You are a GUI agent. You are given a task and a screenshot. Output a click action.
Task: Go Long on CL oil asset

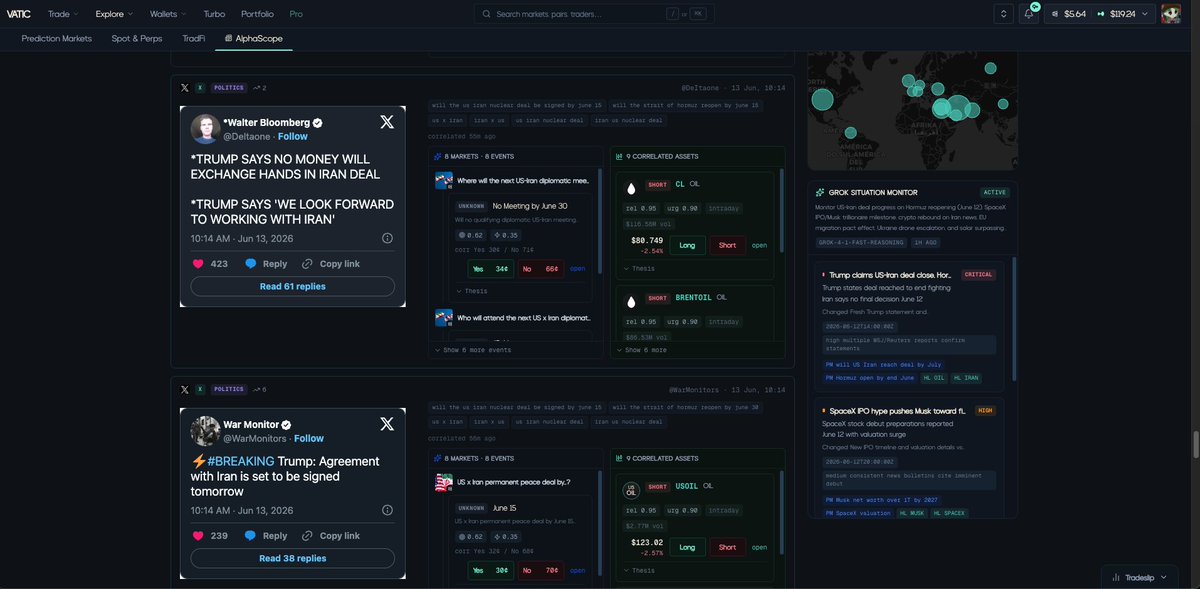point(687,245)
